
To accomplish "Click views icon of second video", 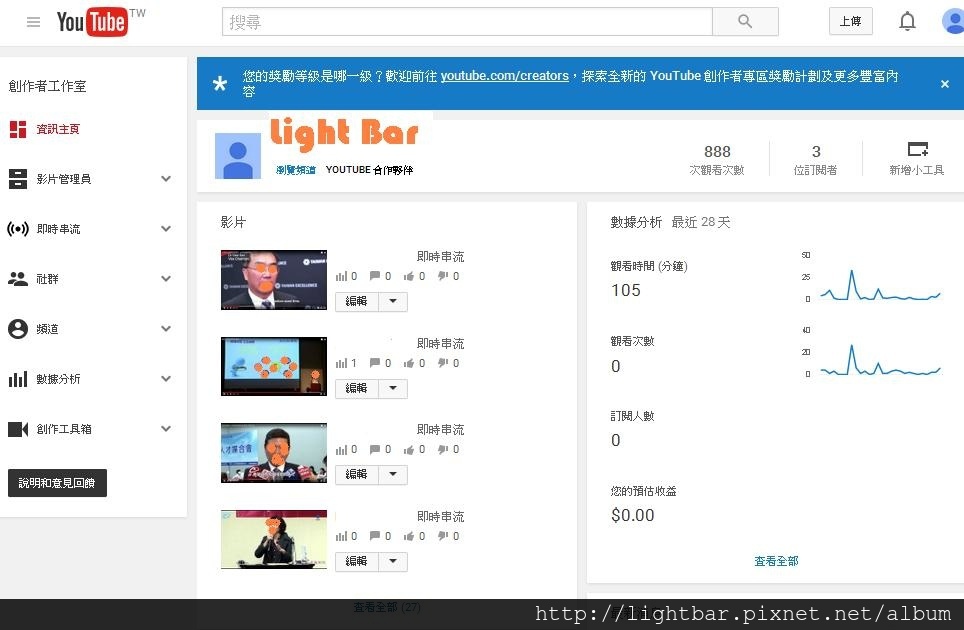I will point(341,363).
